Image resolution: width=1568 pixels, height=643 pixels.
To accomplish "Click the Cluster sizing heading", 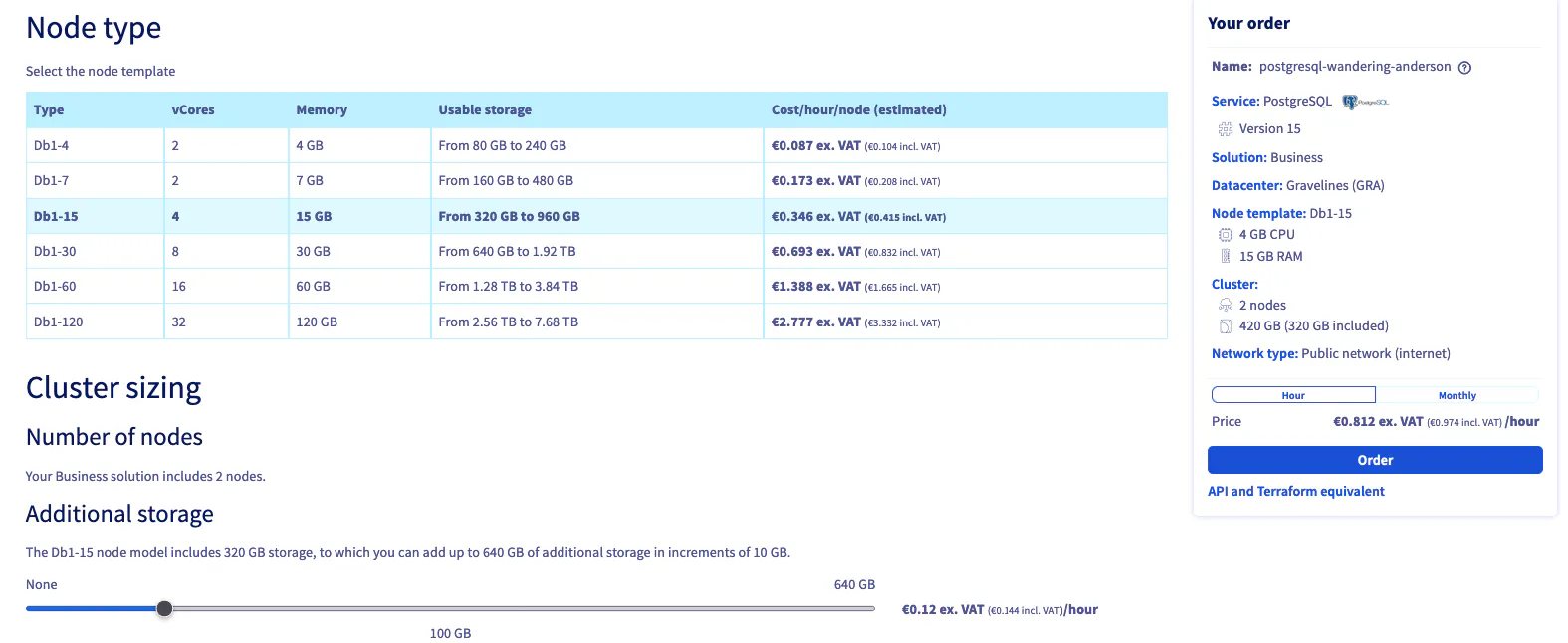I will [113, 388].
